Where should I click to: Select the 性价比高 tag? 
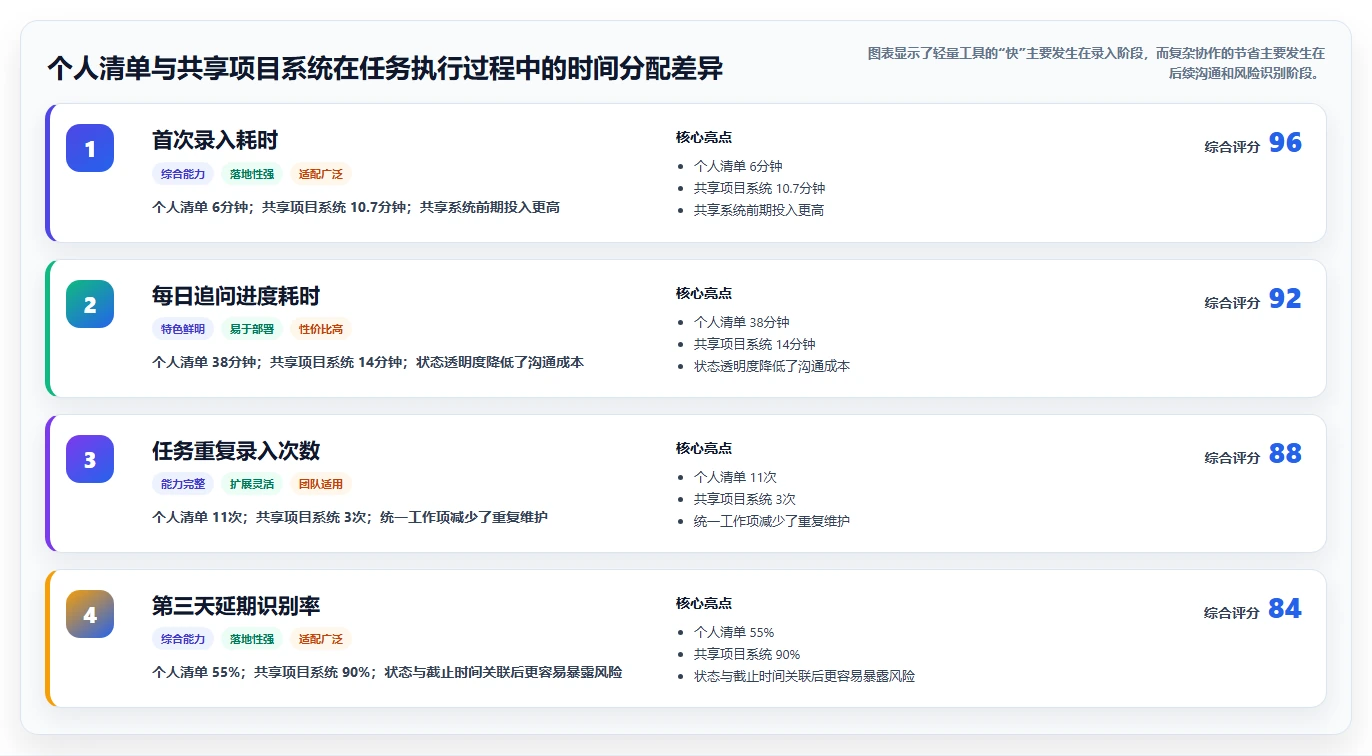tap(321, 329)
